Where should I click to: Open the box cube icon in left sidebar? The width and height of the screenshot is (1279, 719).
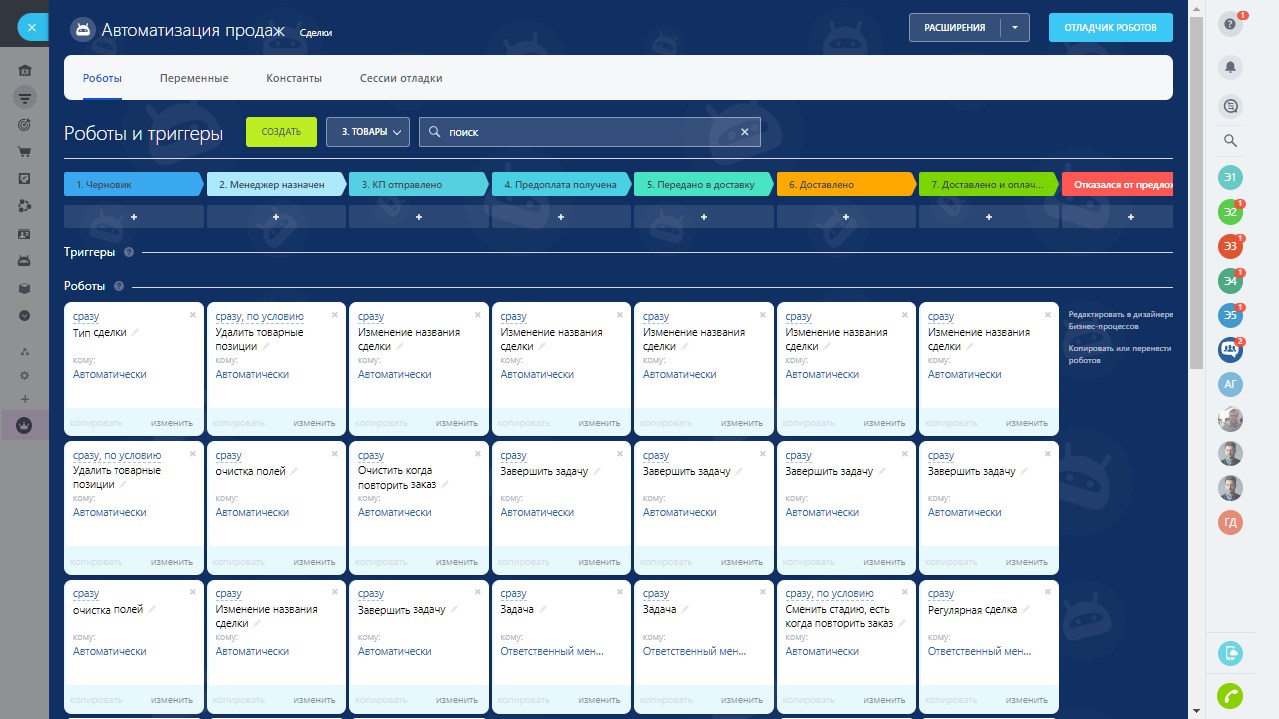click(x=25, y=288)
